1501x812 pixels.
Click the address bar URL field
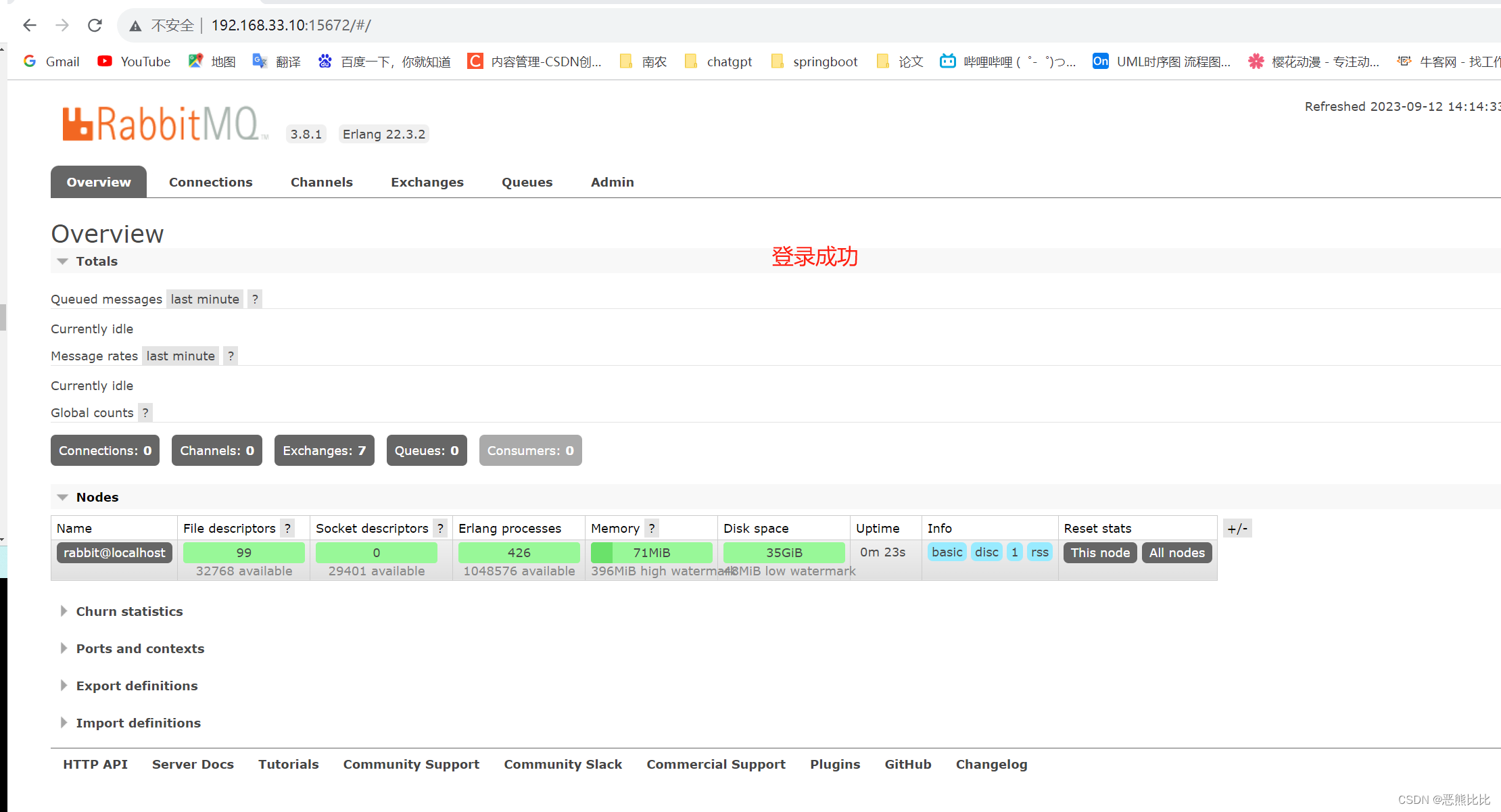809,26
